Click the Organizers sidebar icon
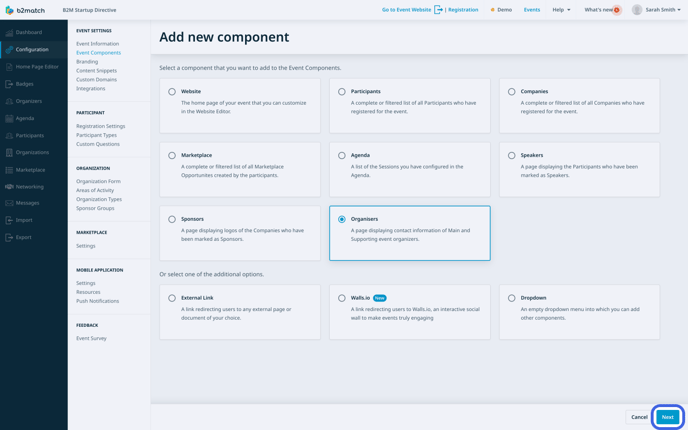The image size is (688, 430). coord(9,101)
